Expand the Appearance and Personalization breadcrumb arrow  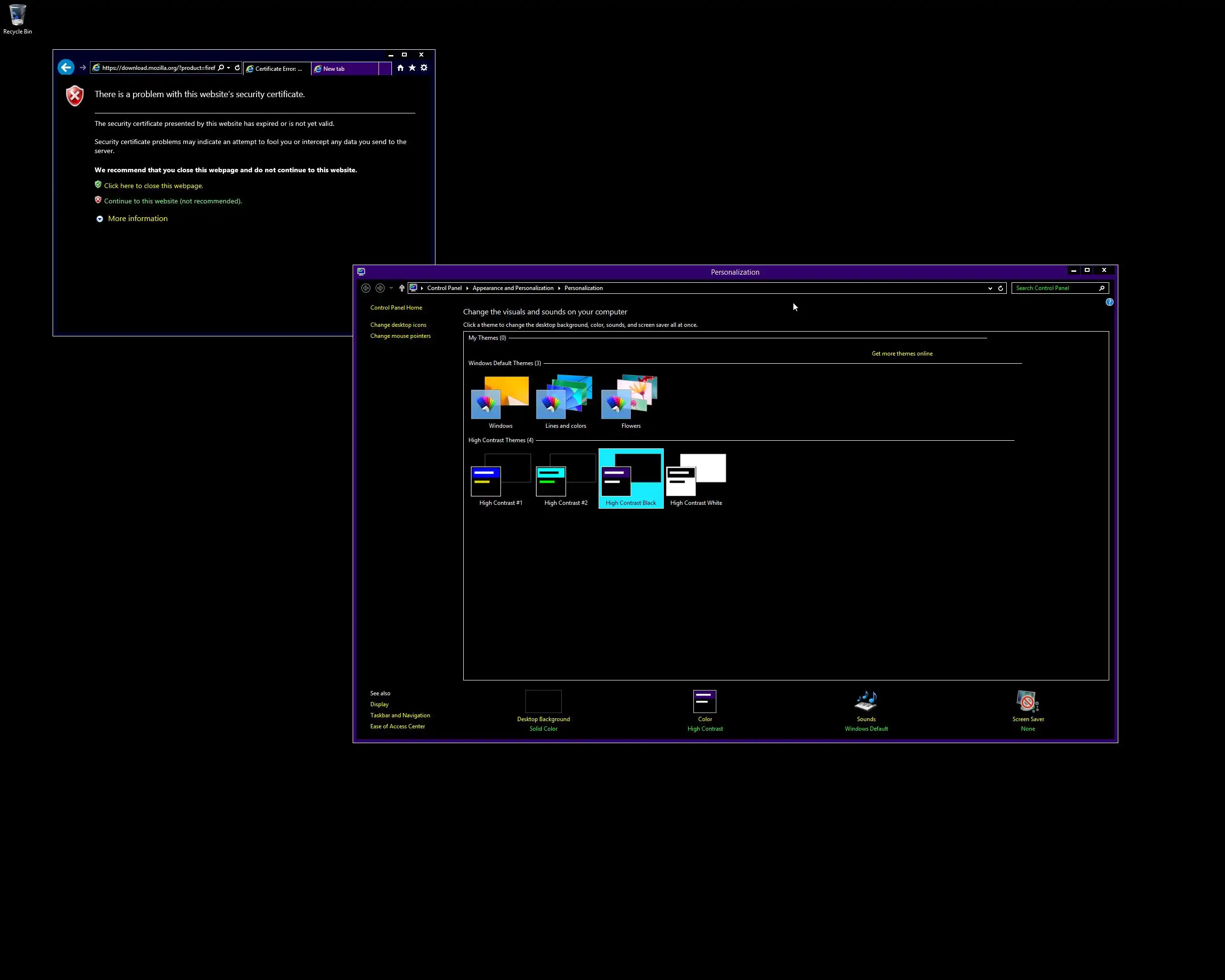click(559, 288)
